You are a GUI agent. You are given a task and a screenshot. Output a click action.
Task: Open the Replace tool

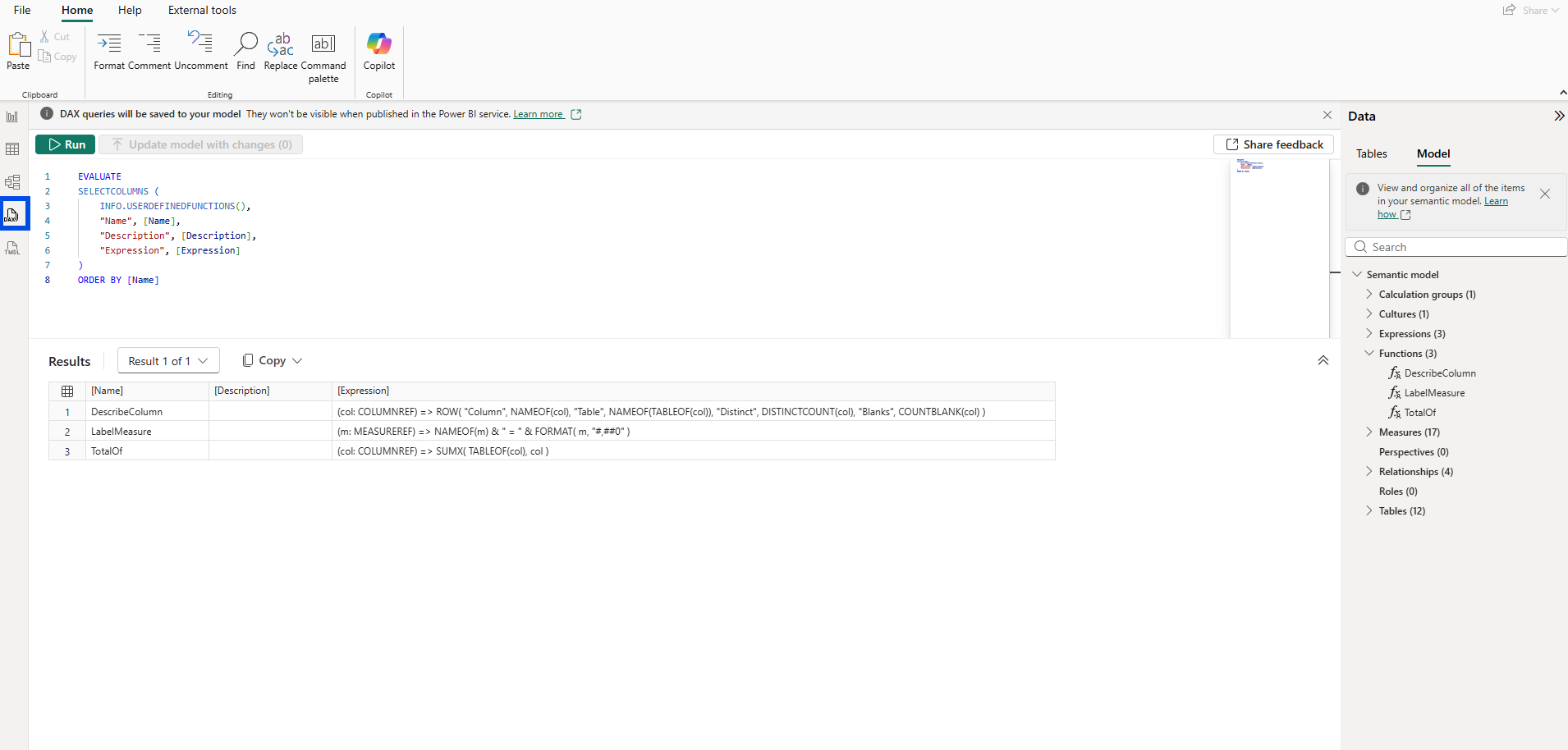[x=281, y=51]
